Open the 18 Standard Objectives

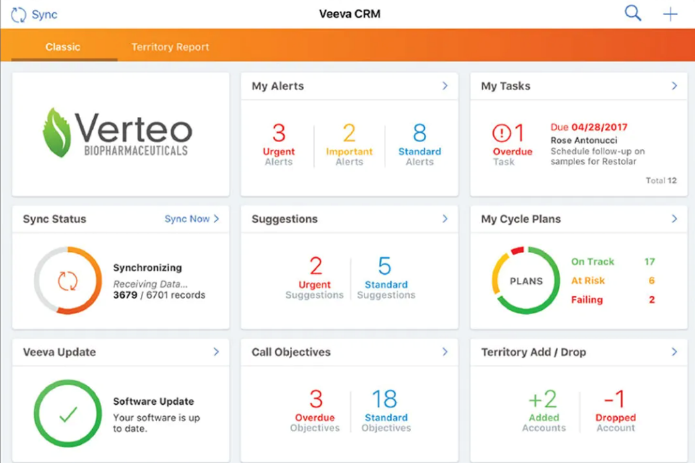(386, 410)
